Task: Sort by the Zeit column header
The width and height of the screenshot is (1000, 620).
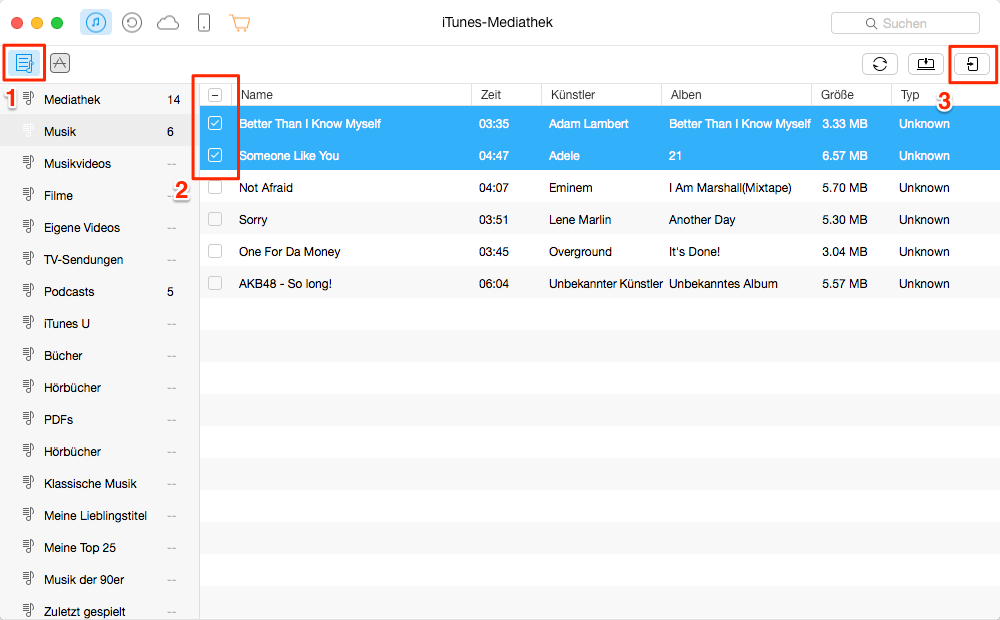Action: 506,95
